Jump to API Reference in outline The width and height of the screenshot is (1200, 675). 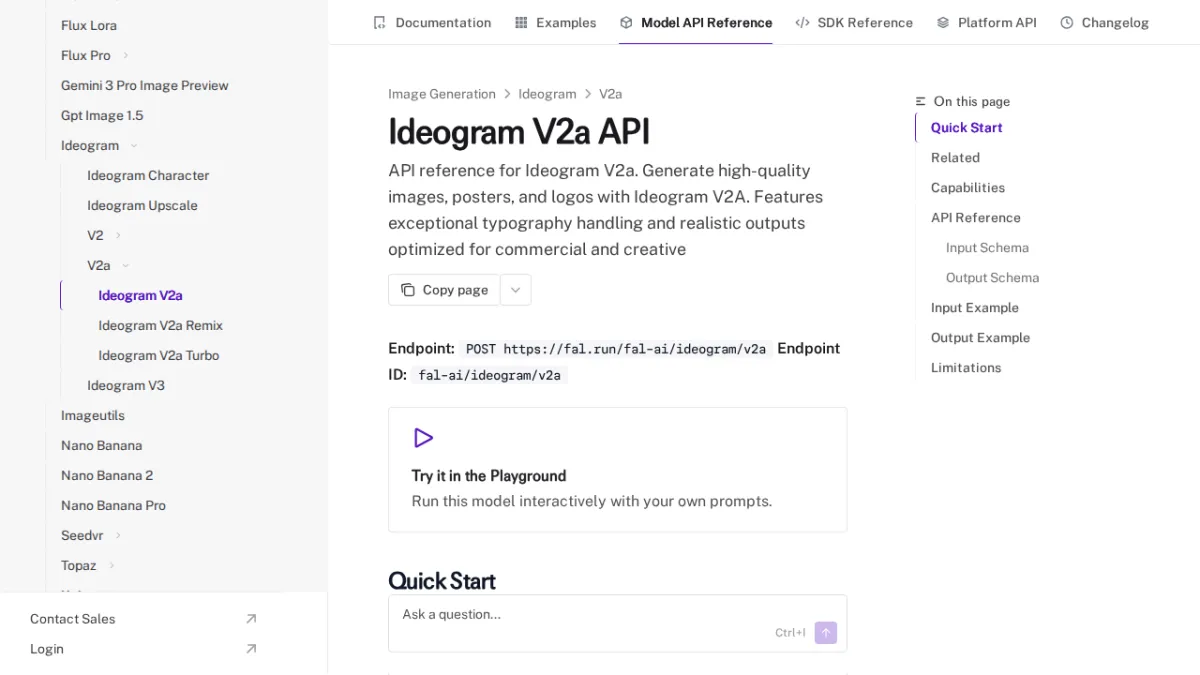tap(976, 218)
